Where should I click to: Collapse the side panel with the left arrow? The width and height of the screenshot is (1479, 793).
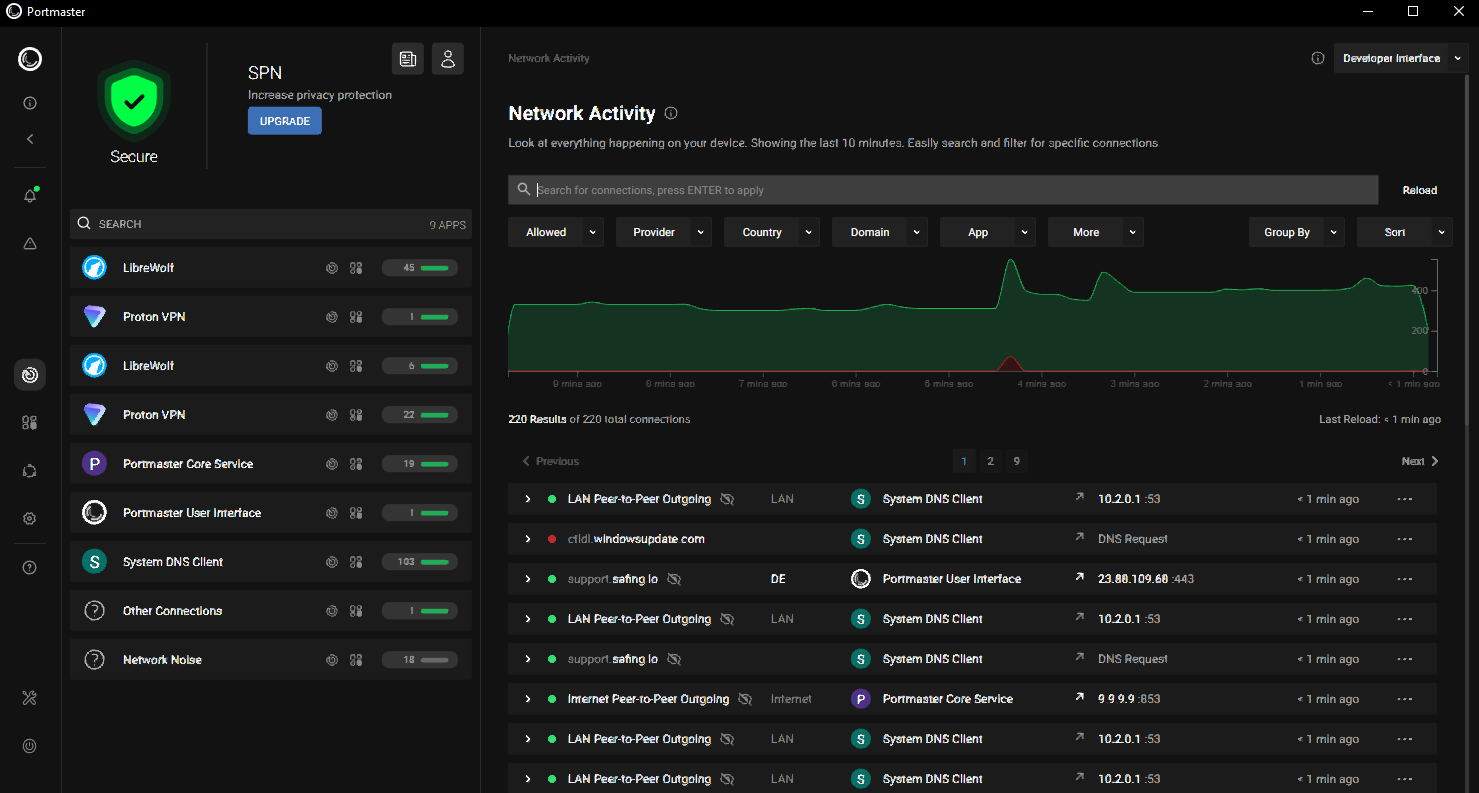click(x=30, y=139)
